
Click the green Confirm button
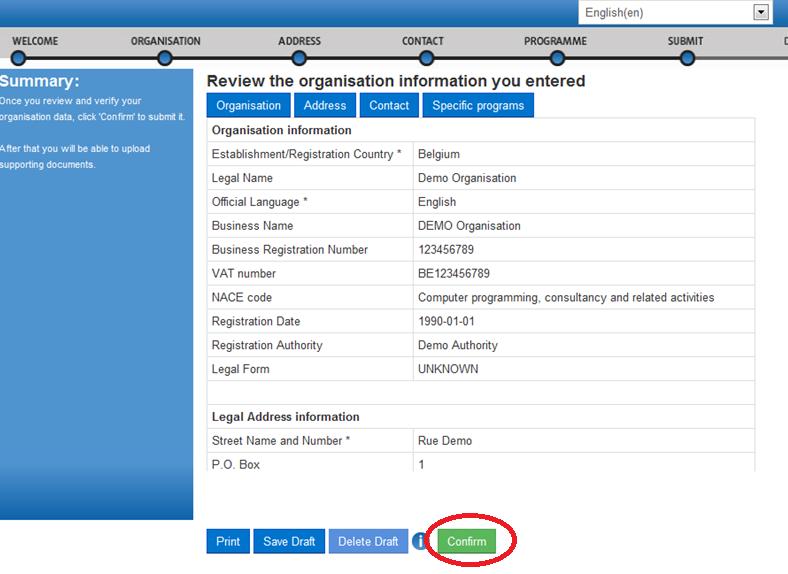pos(466,541)
